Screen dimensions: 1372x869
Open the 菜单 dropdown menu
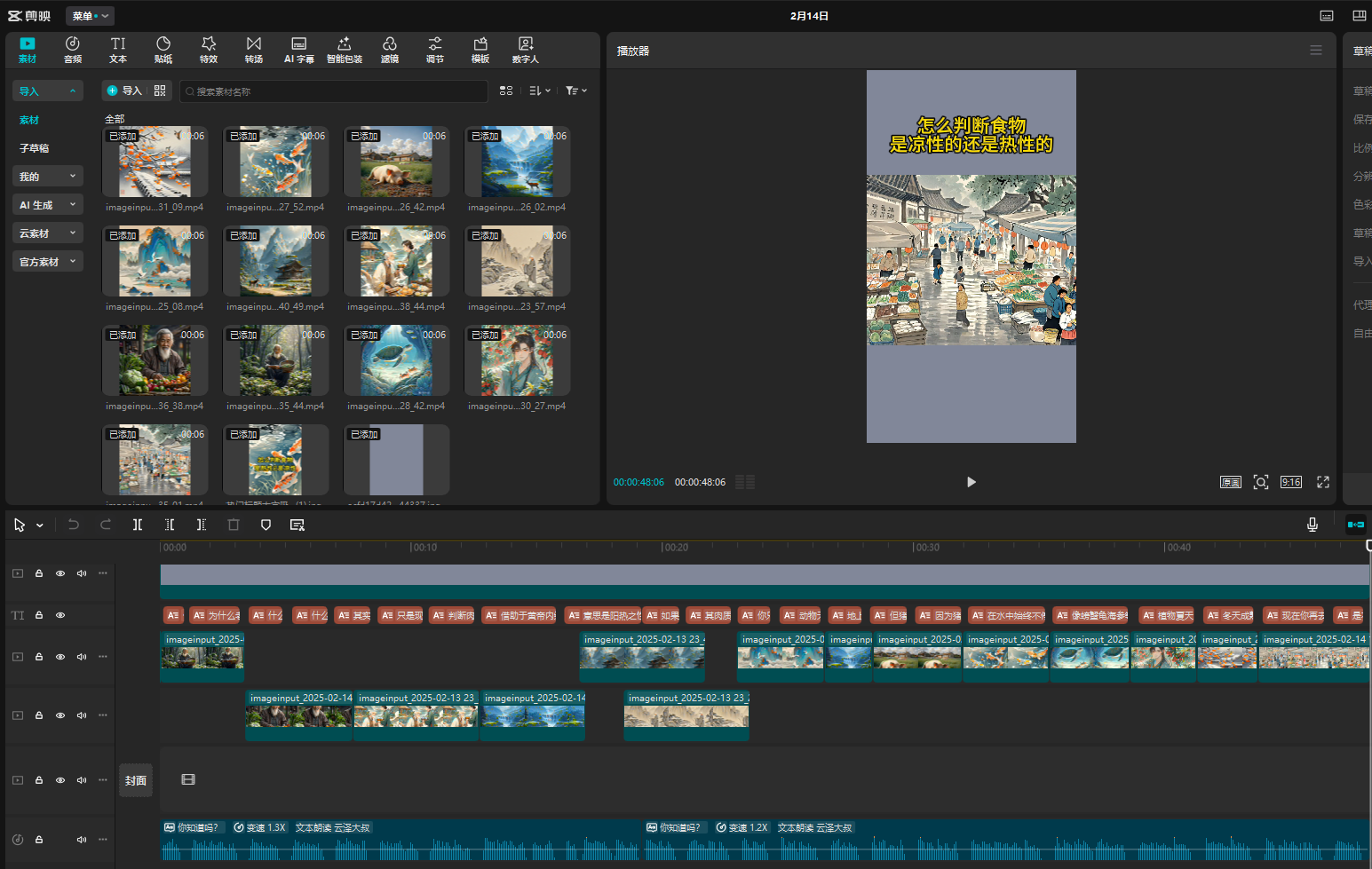(x=90, y=16)
